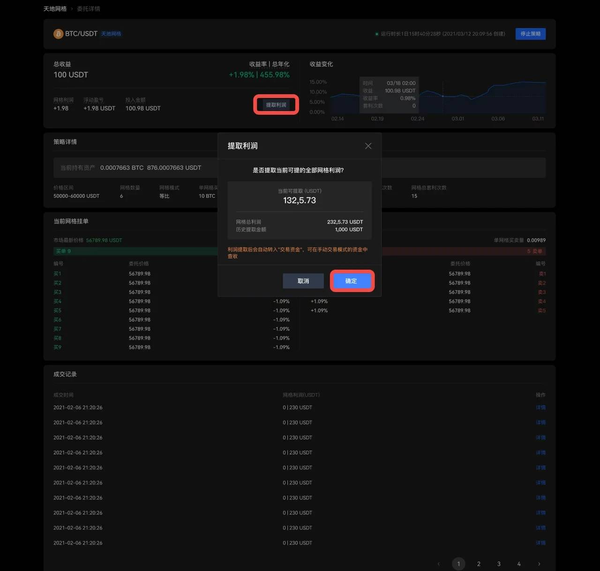Select the red sell orders tab bar
Screen dimensions: 600x571
click(x=464, y=251)
